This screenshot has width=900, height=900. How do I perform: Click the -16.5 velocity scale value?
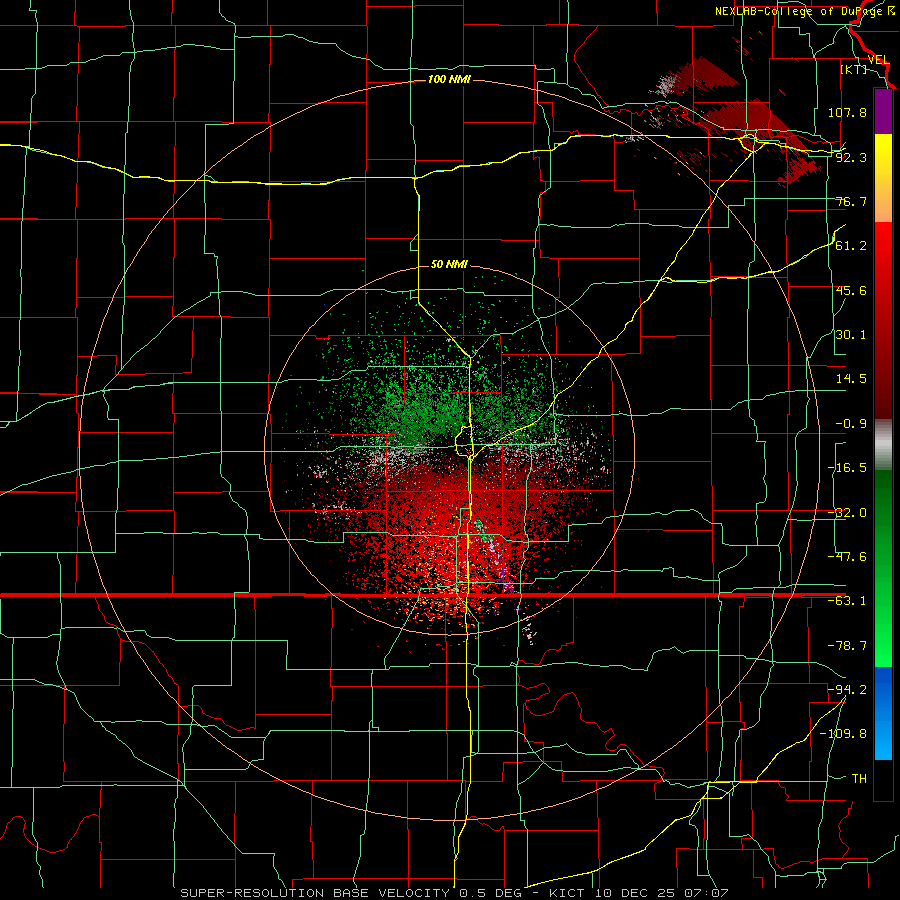(x=847, y=468)
